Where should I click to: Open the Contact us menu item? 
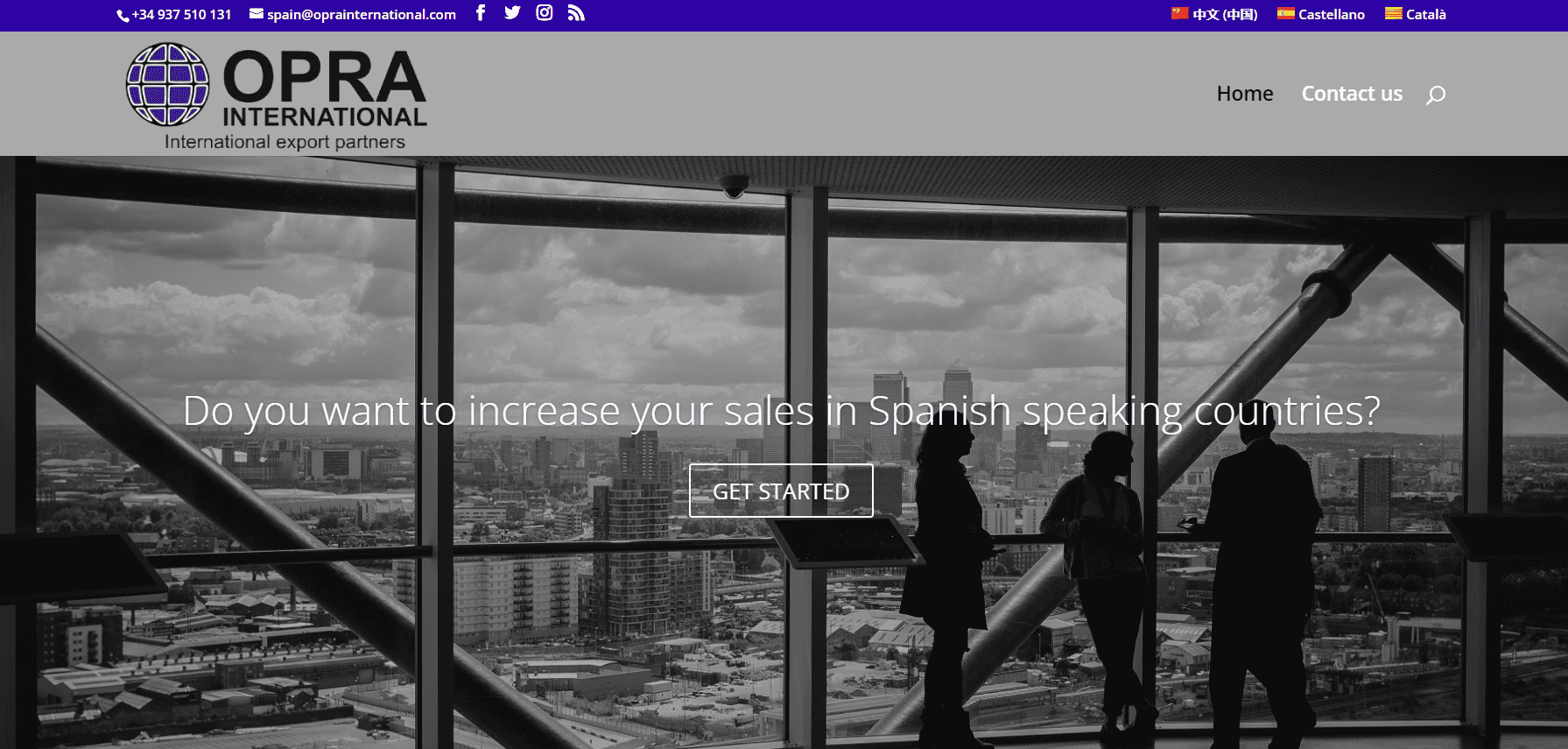tap(1352, 94)
